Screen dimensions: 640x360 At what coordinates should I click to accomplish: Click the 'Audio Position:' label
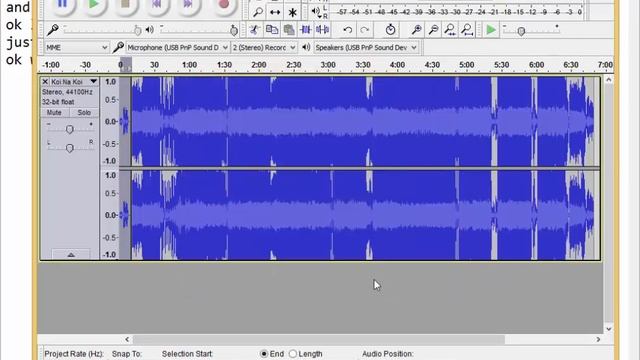pos(388,354)
